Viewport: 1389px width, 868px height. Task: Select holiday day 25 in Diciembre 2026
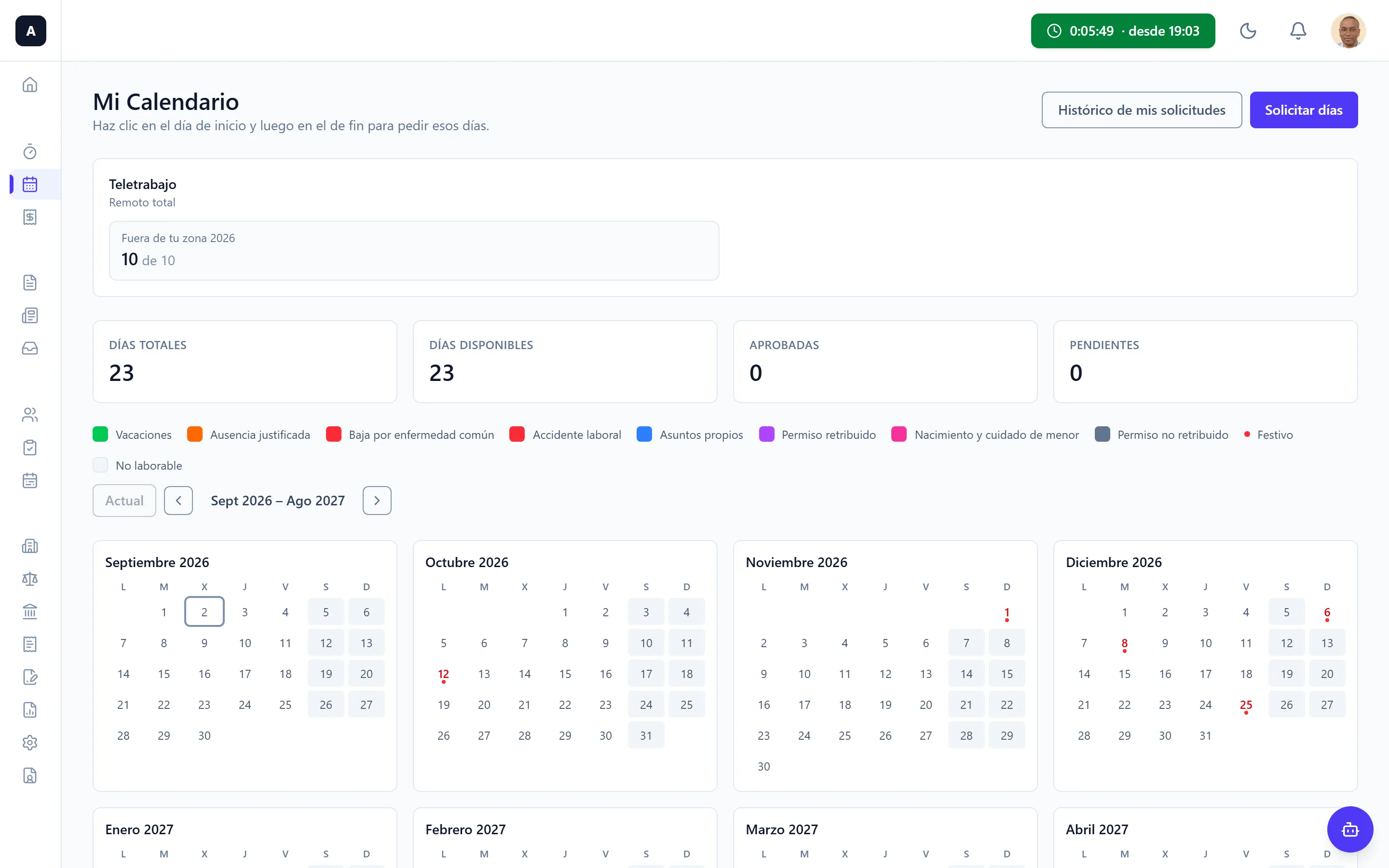pyautogui.click(x=1246, y=705)
